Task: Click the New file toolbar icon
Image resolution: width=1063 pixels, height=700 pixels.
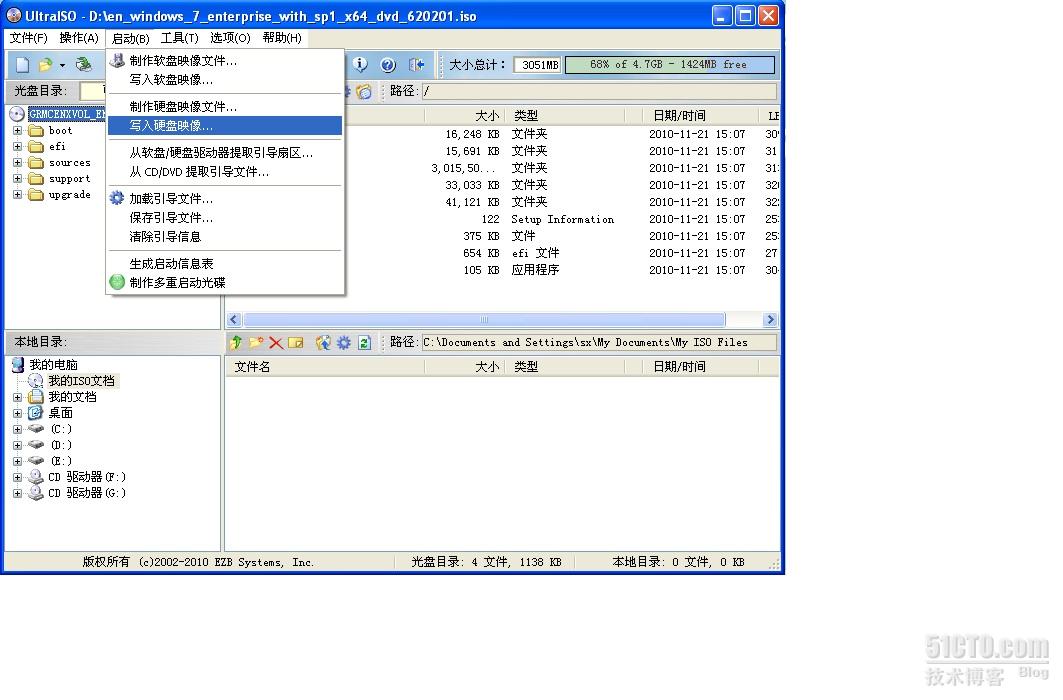Action: 22,65
